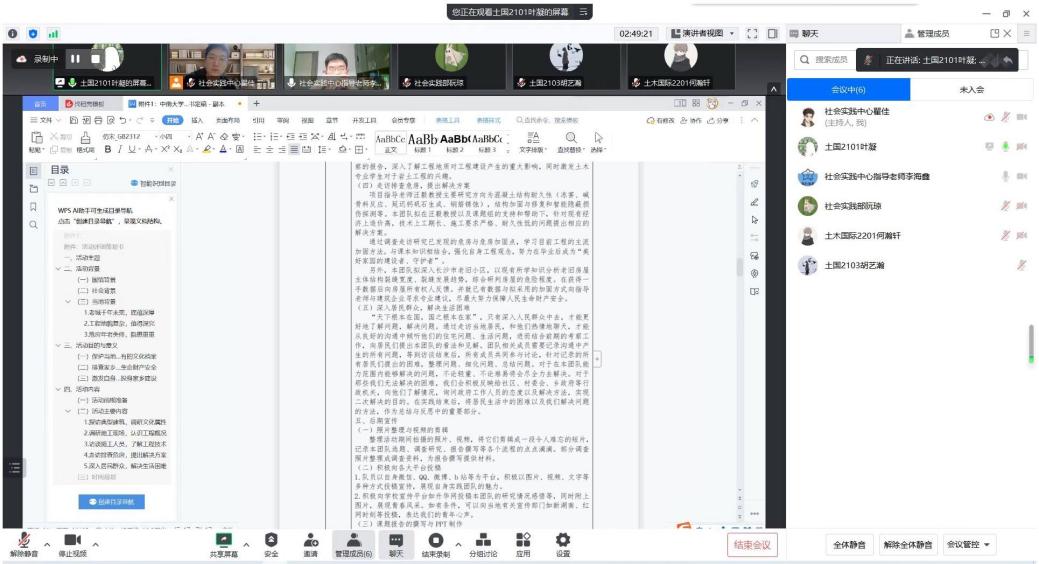Open meeting 设置 gear icon
1039x564 pixels.
pyautogui.click(x=563, y=543)
